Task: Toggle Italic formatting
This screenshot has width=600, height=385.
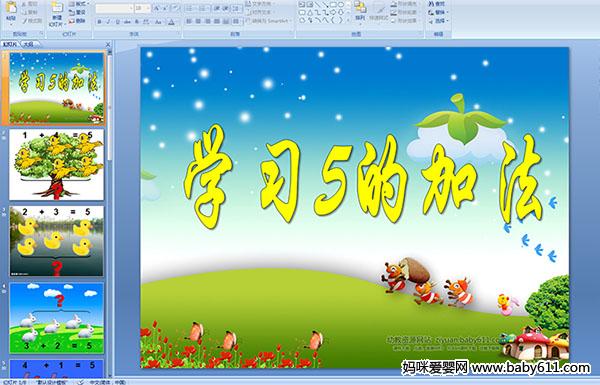Action: (108, 22)
